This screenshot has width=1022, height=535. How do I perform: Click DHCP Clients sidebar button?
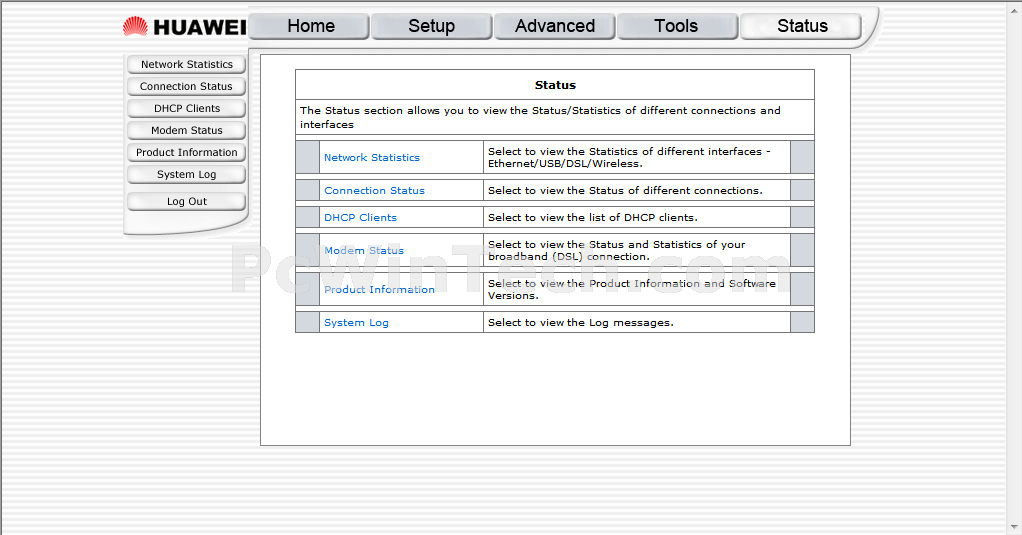click(186, 109)
